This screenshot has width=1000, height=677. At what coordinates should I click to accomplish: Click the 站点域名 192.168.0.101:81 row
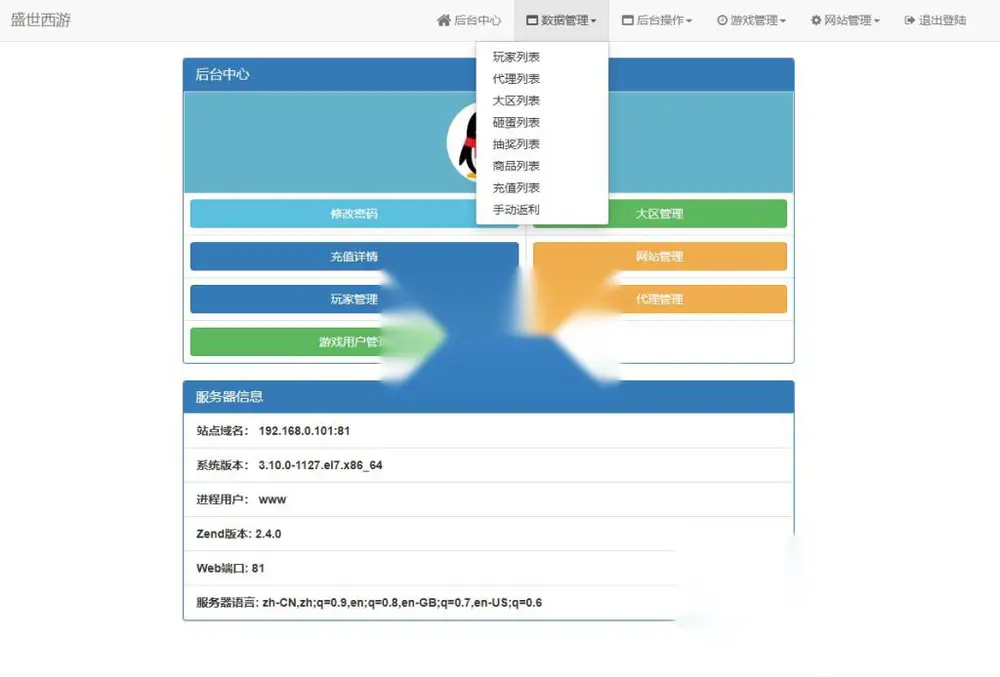point(489,431)
